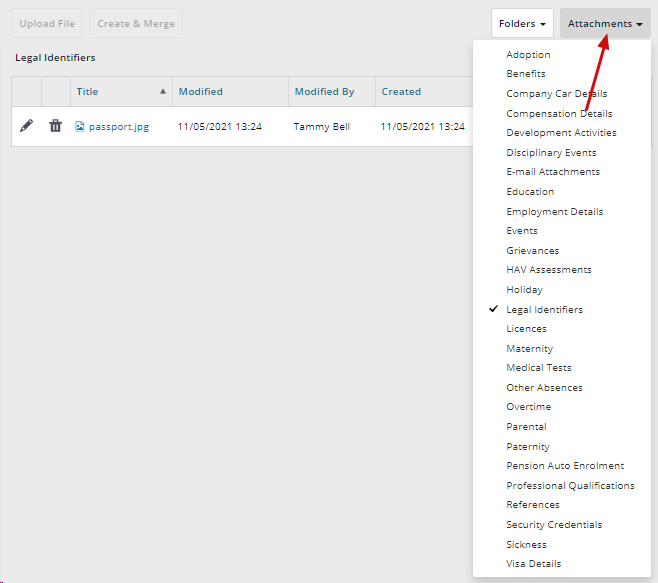The width and height of the screenshot is (658, 583).
Task: Select Adoption from the Attachments menu
Action: pyautogui.click(x=528, y=55)
